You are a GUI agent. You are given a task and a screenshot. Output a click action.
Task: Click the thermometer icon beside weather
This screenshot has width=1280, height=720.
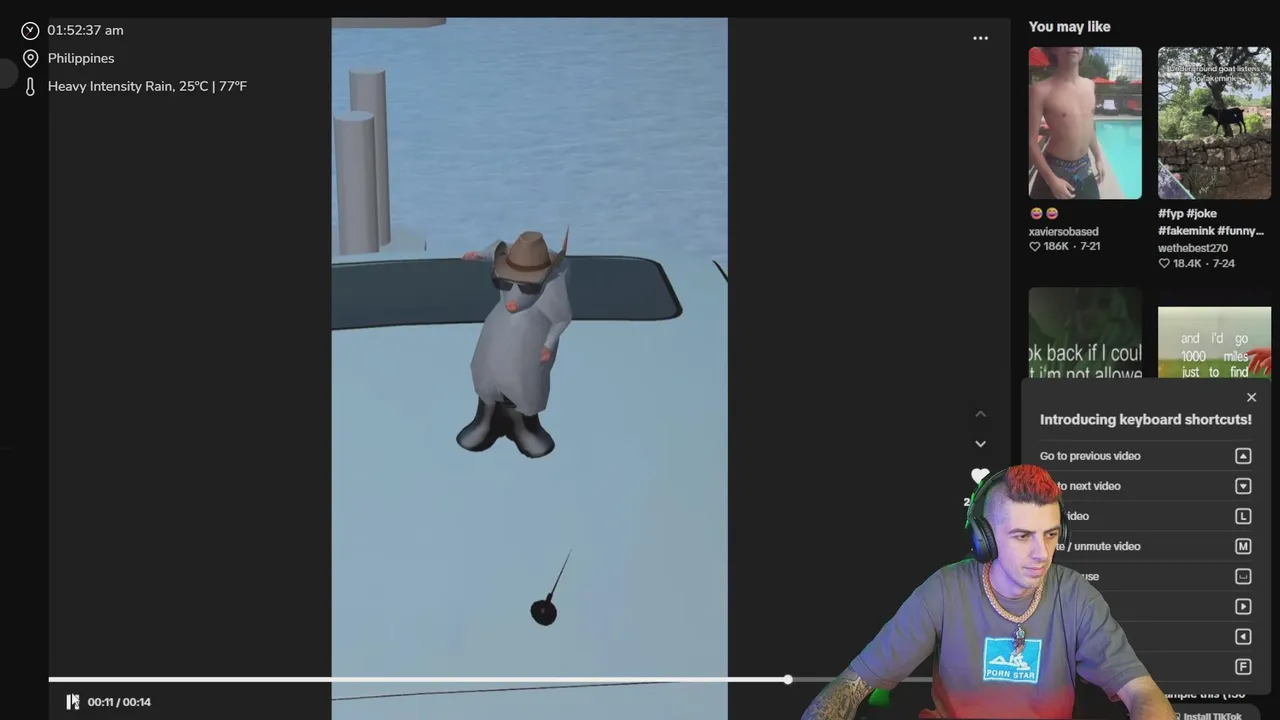30,87
